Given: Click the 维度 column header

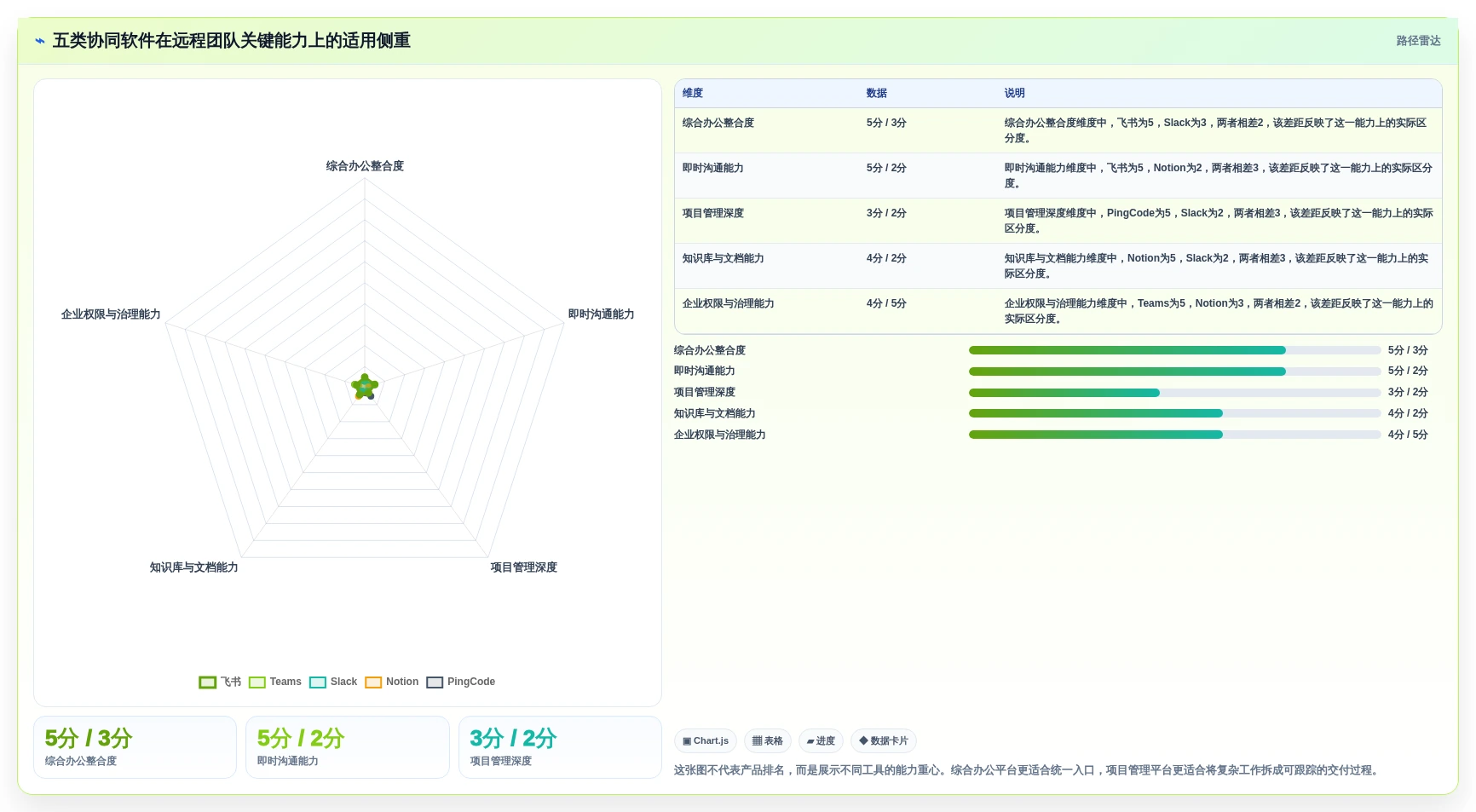Looking at the screenshot, I should (x=693, y=93).
